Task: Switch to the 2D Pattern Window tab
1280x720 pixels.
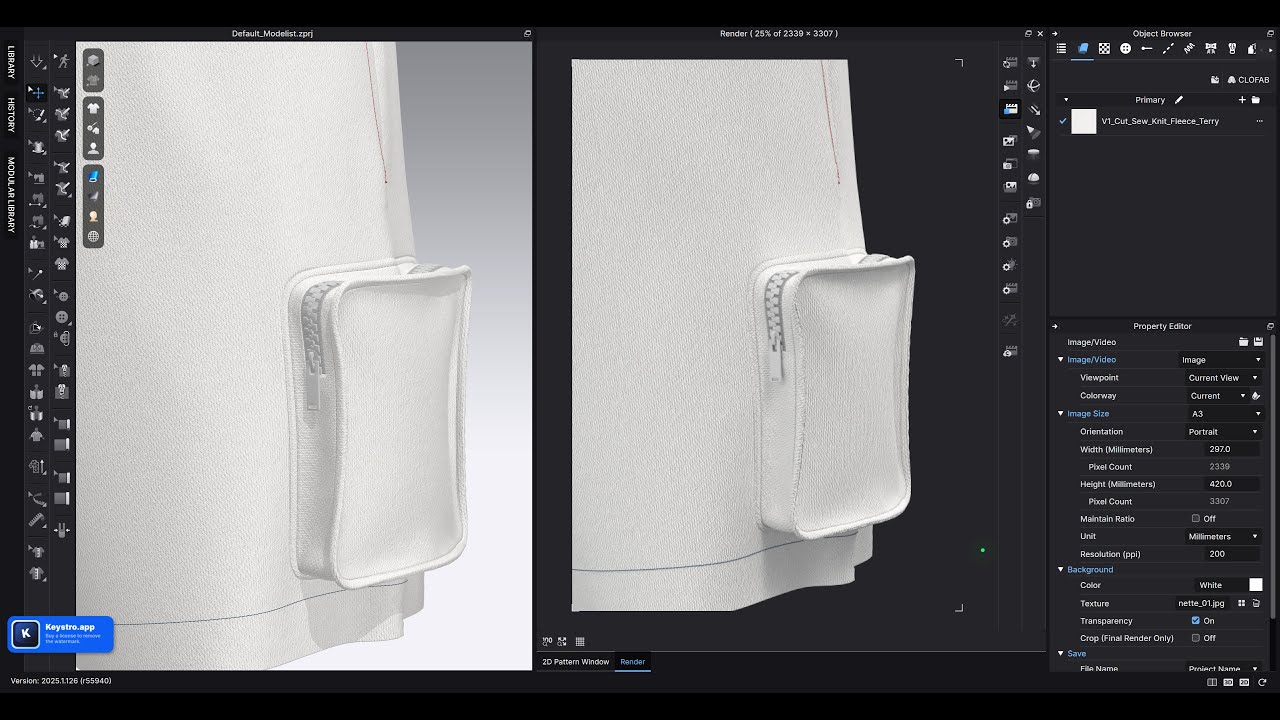Action: pos(575,662)
